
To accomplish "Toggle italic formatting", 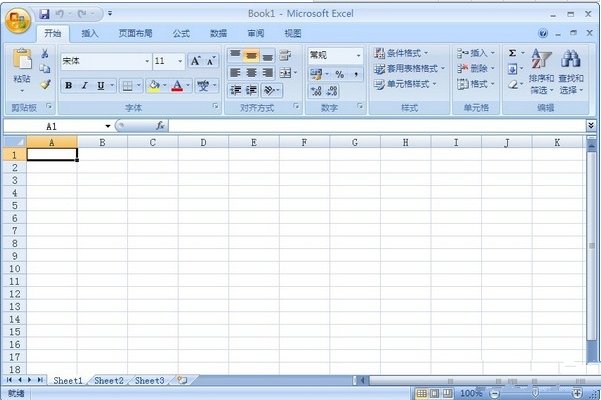I will tap(85, 85).
